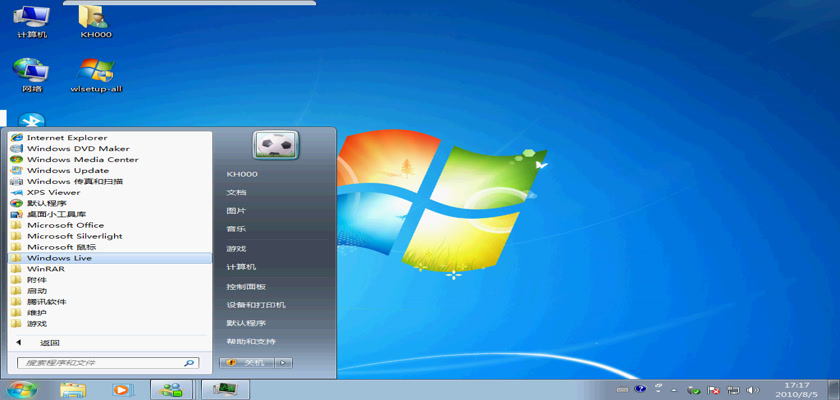Click the Start orb on the taskbar
The image size is (840, 400).
click(x=22, y=390)
